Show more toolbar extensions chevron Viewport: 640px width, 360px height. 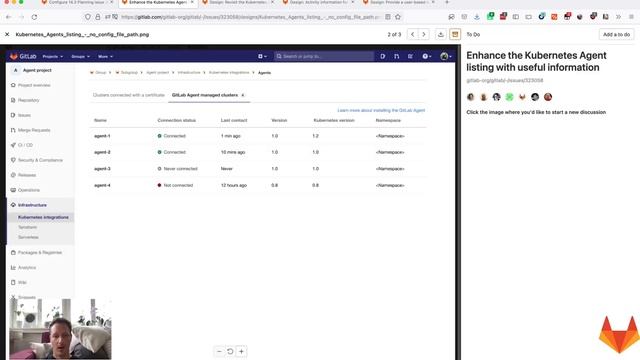tap(619, 17)
